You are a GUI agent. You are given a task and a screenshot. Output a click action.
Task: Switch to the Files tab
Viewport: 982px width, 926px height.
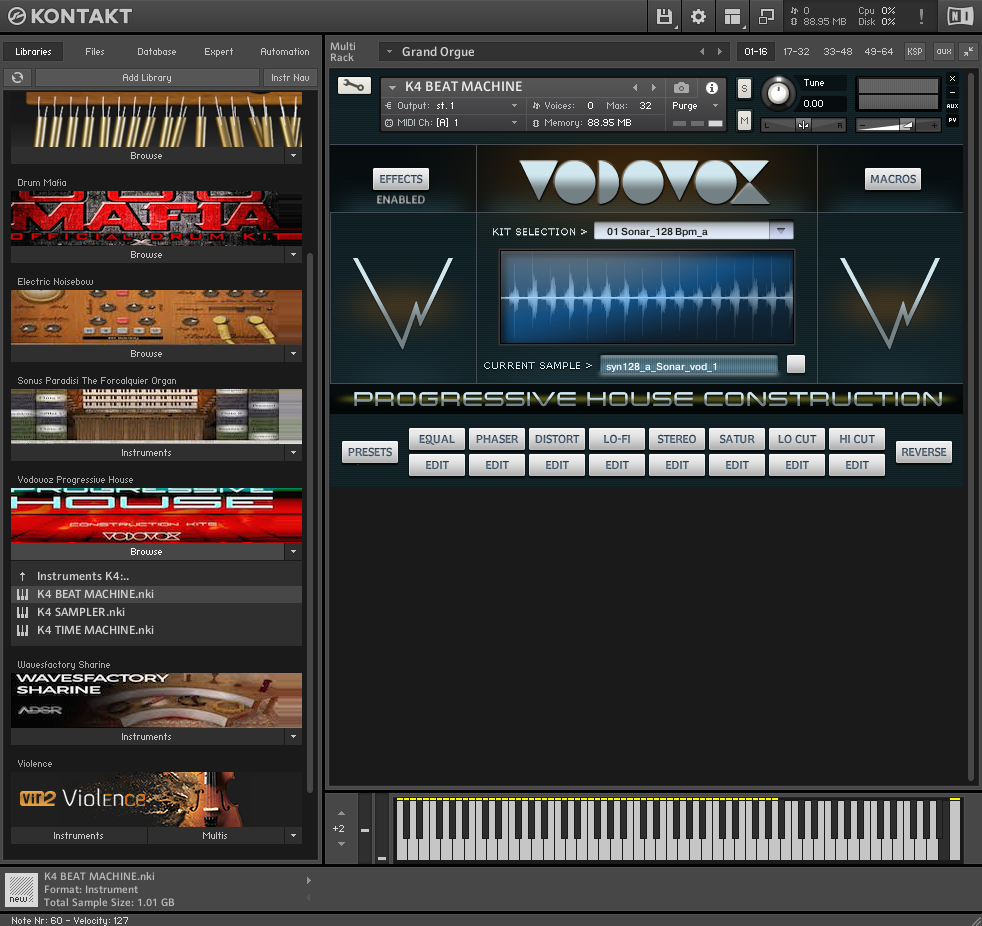click(95, 52)
